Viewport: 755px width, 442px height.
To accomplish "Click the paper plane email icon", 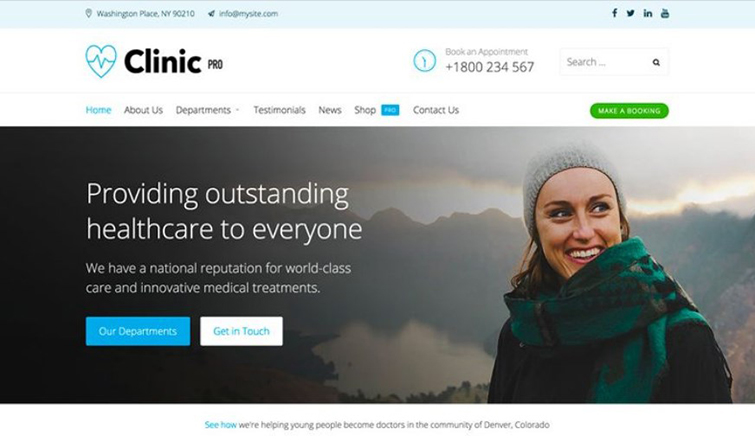I will tap(211, 13).
